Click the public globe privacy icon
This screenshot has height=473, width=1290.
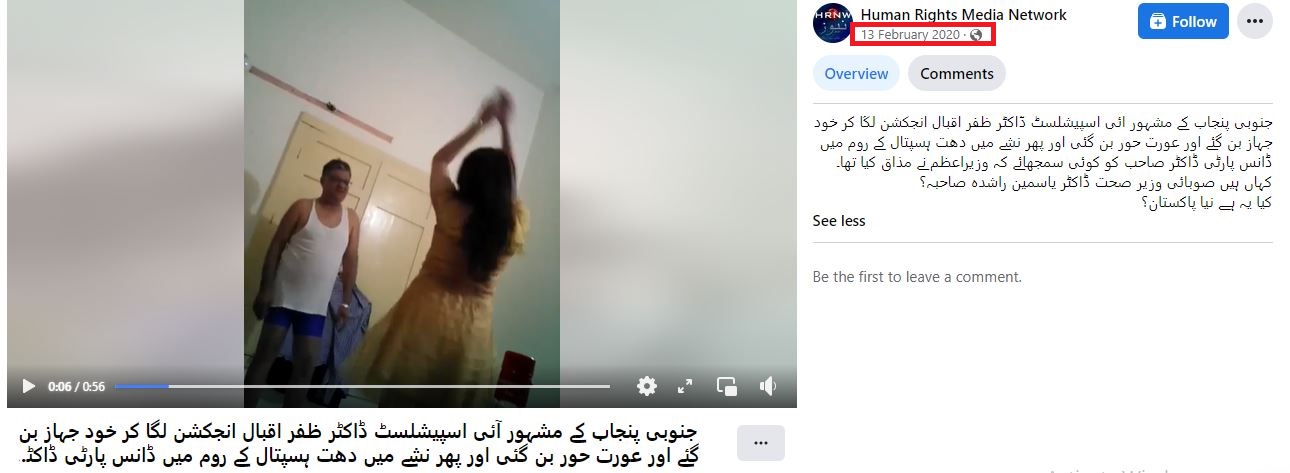[x=976, y=35]
